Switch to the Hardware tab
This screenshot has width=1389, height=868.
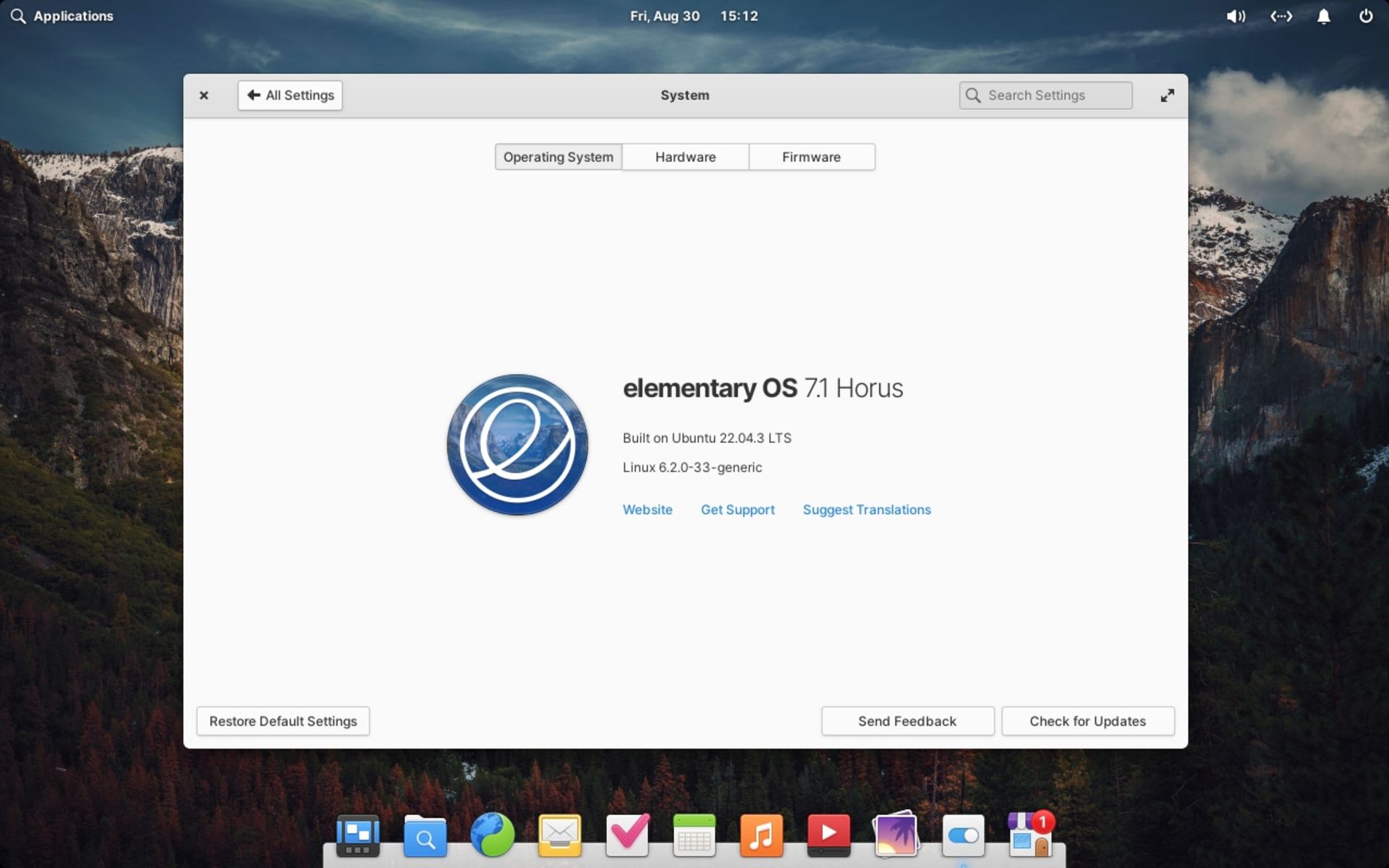point(685,156)
